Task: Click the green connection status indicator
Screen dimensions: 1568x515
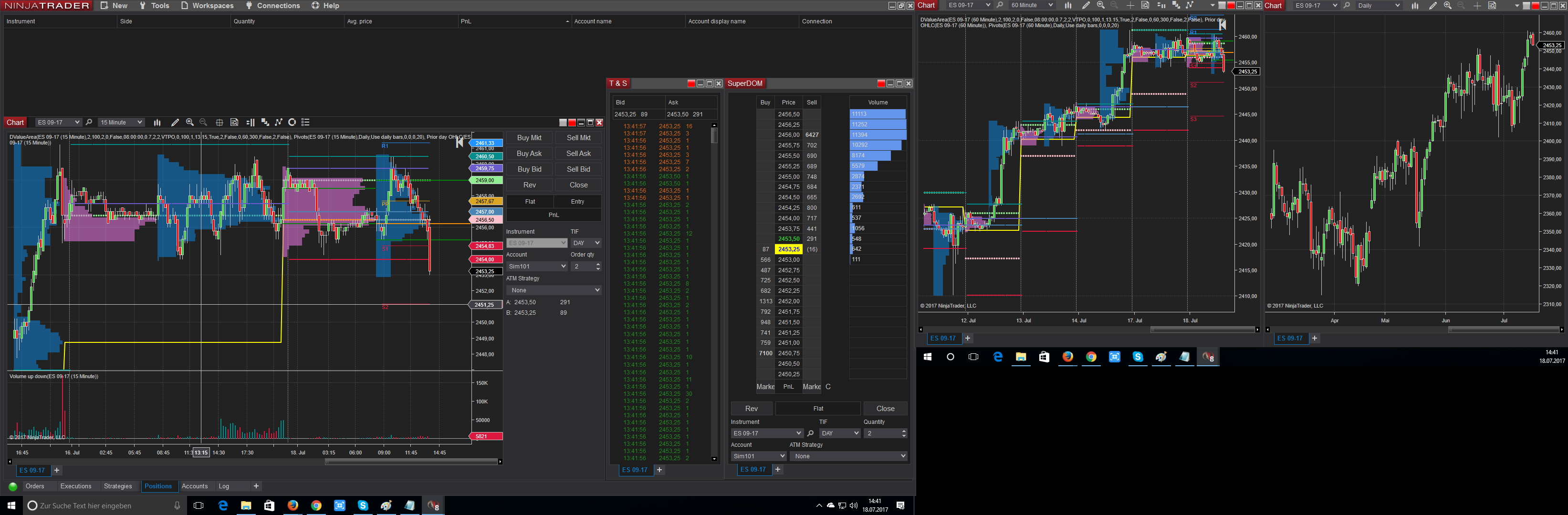Action: (13, 486)
